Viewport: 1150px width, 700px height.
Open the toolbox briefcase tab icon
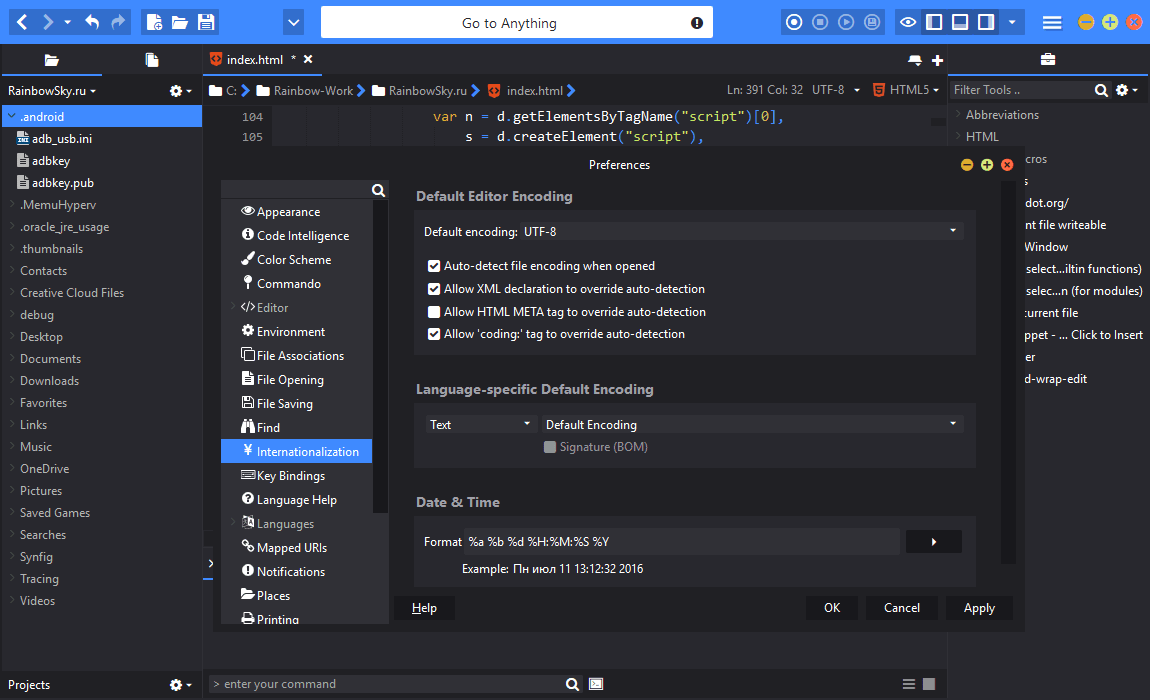[1047, 59]
